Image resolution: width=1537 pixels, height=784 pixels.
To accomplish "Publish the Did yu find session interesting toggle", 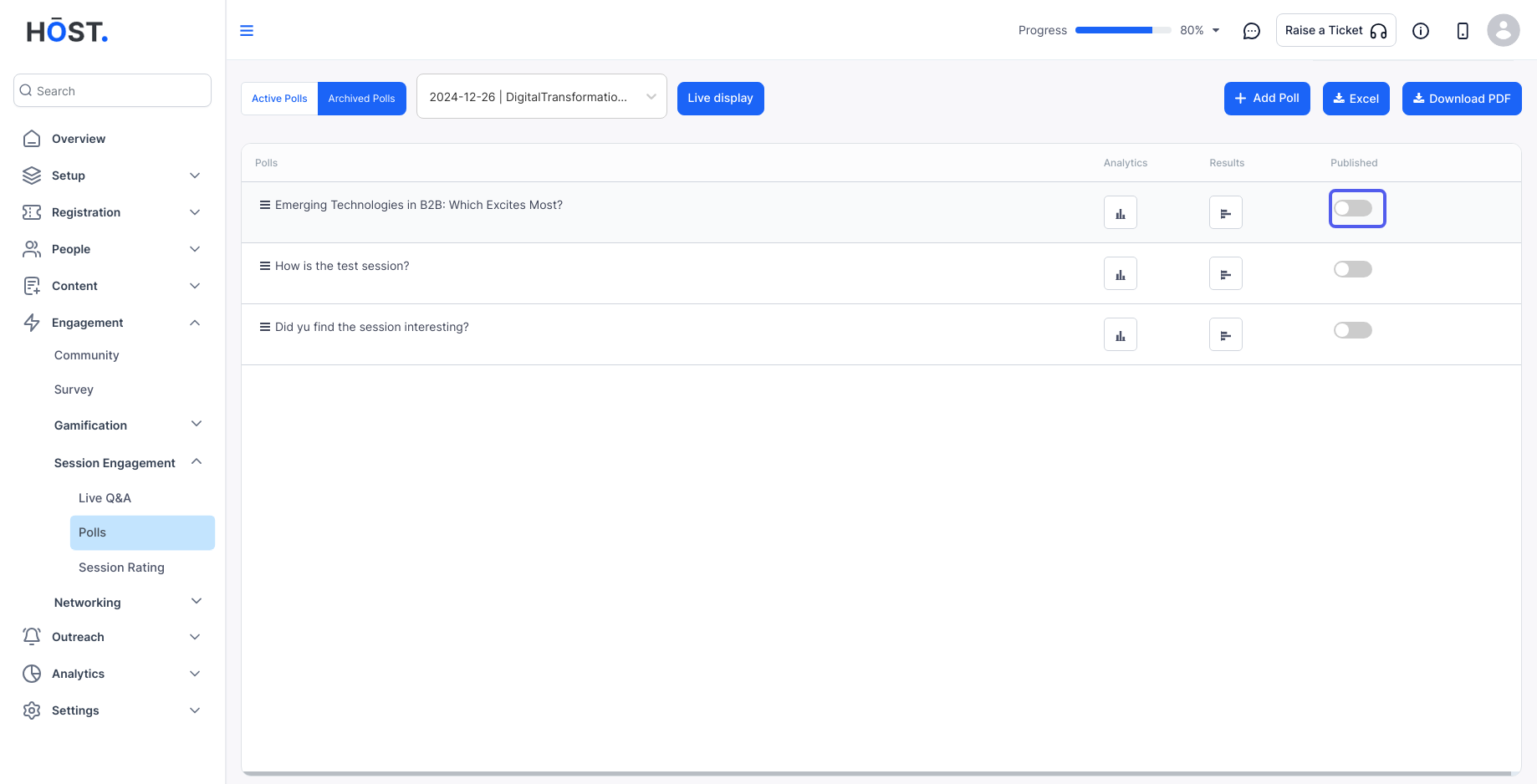I will 1352,330.
